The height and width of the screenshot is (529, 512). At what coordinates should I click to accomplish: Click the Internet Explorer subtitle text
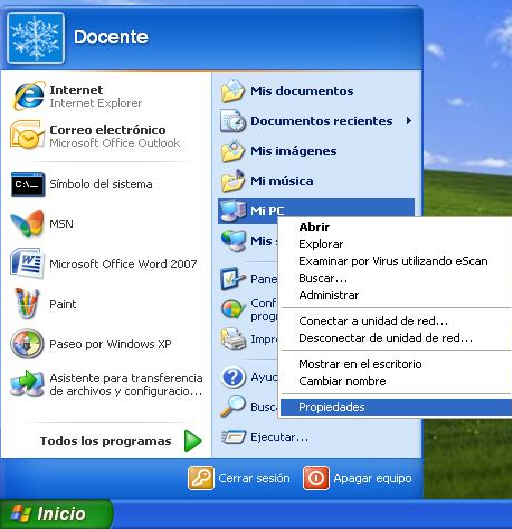click(x=96, y=103)
